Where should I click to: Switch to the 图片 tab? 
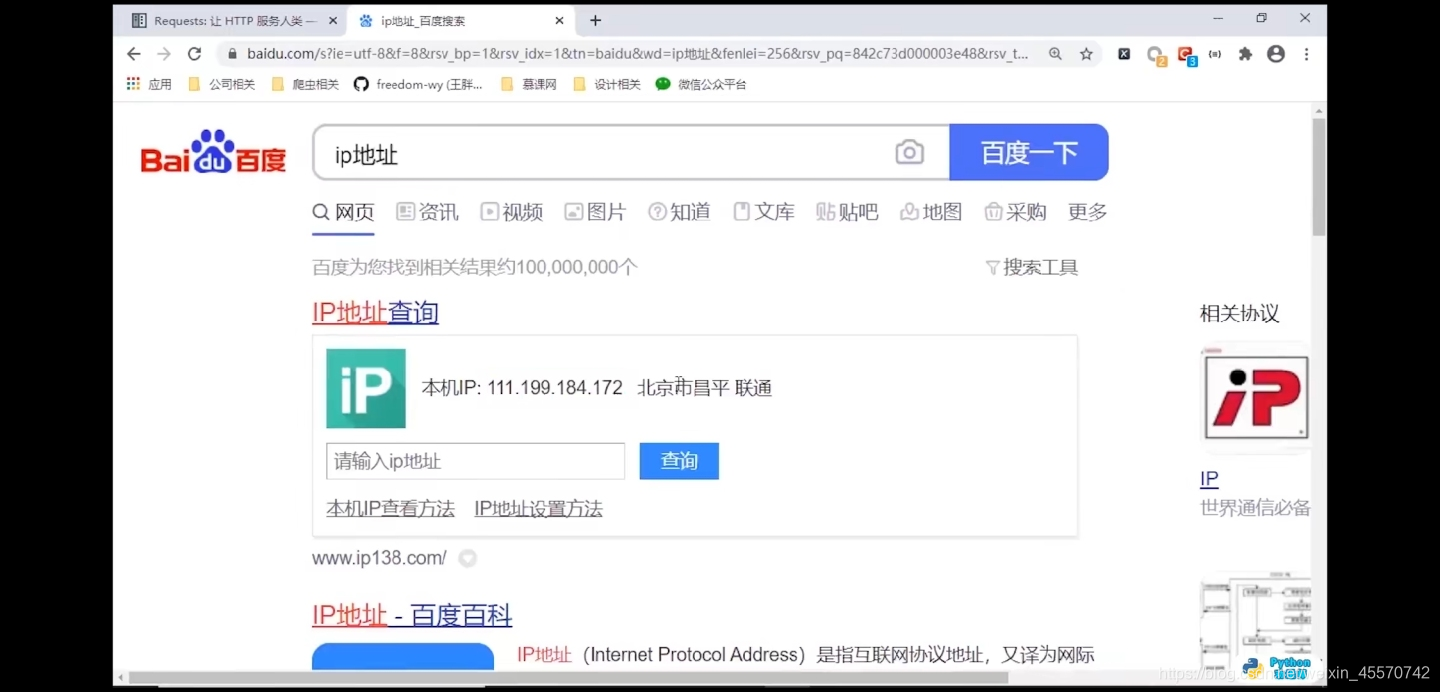595,212
